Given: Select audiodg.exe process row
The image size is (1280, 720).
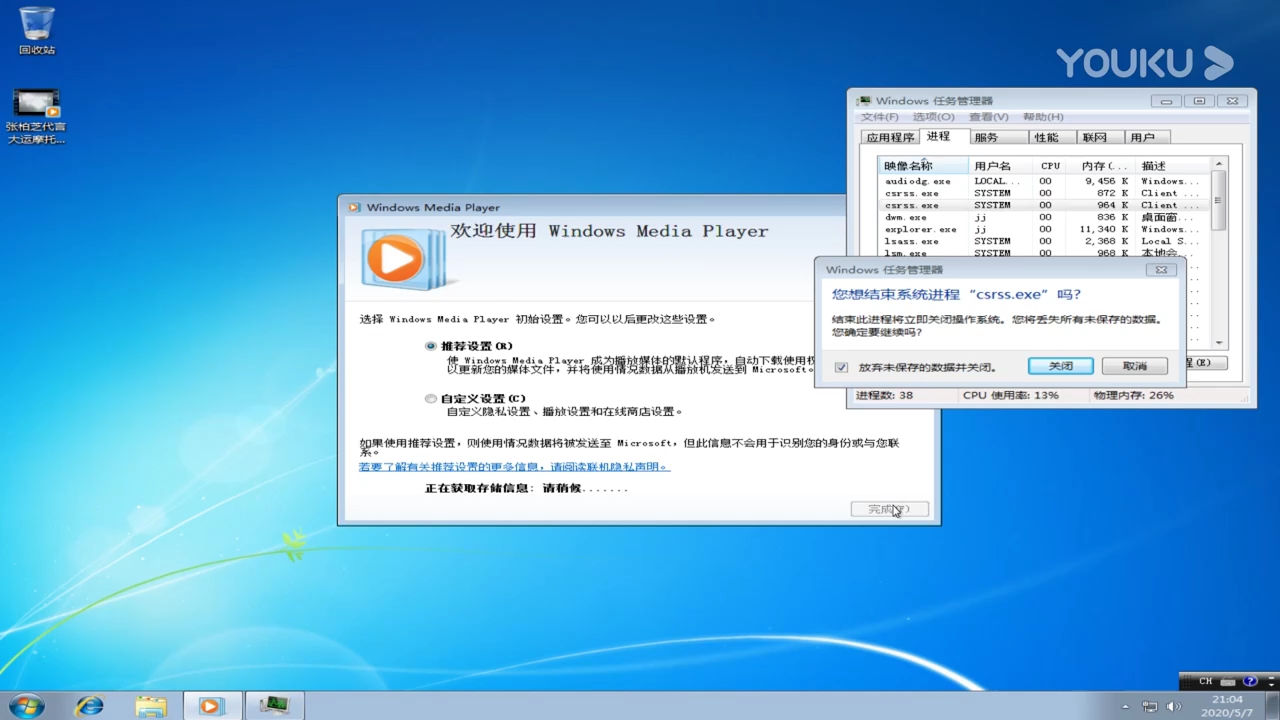Looking at the screenshot, I should coord(1044,181).
